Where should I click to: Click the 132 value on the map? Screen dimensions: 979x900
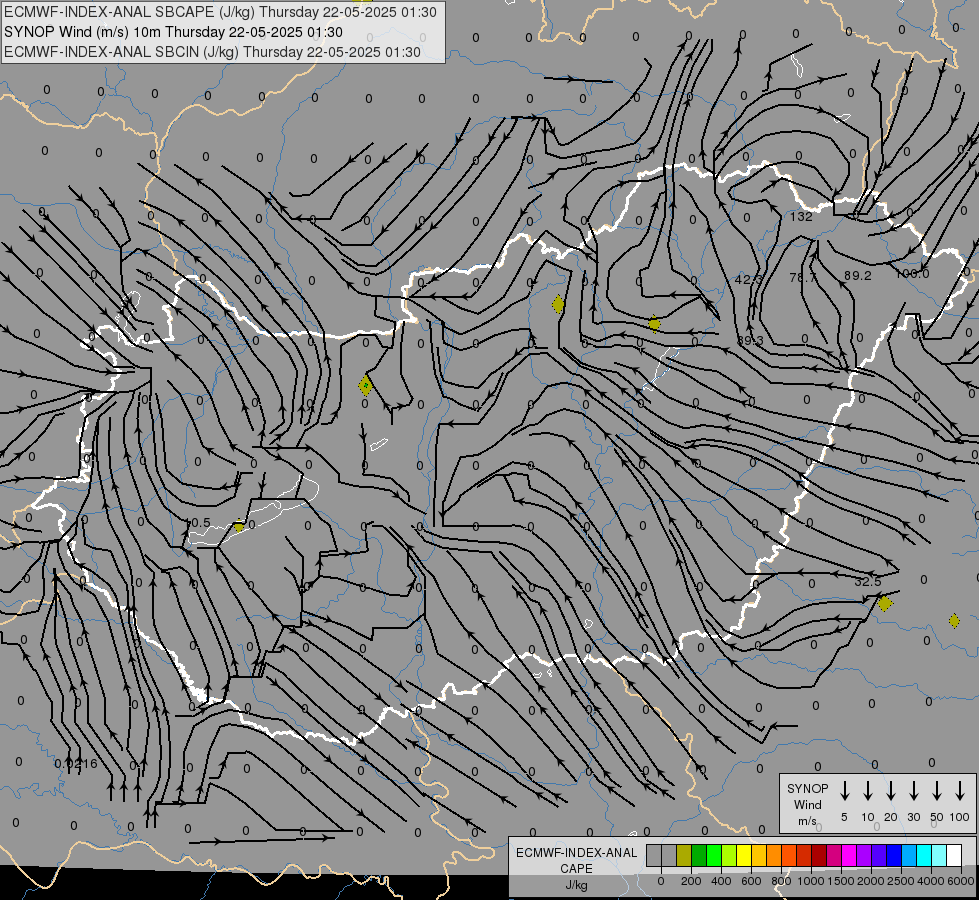(801, 217)
